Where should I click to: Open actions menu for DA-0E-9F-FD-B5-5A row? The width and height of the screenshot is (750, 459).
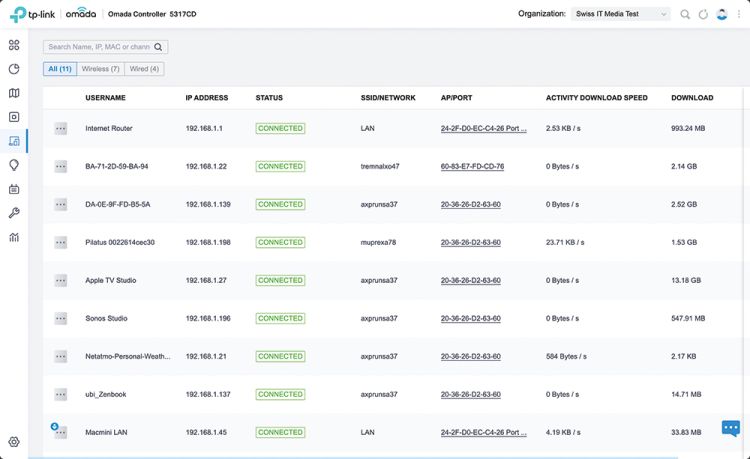pyautogui.click(x=60, y=204)
